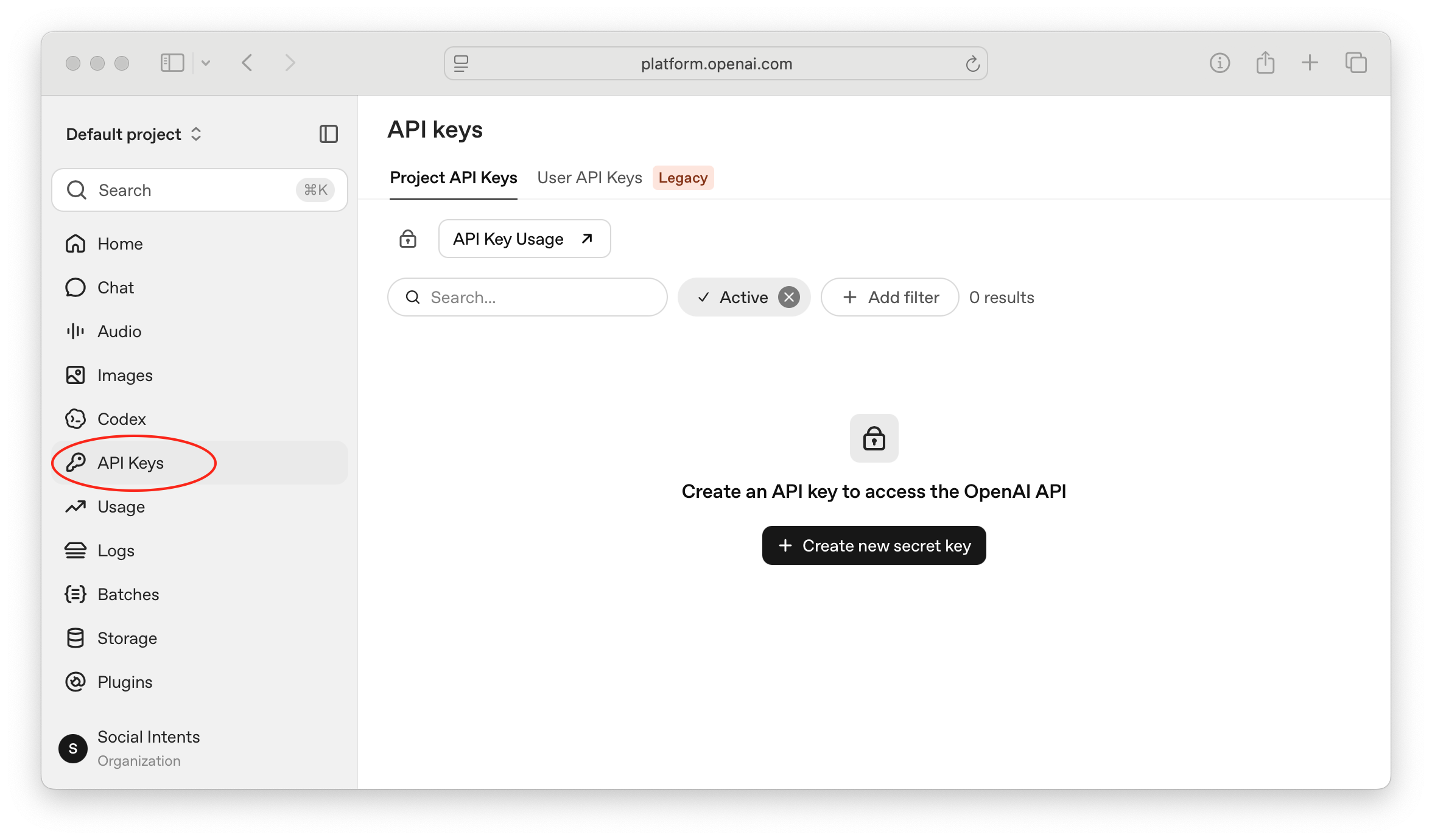
Task: Open the Social Intents organization menu
Action: point(200,749)
